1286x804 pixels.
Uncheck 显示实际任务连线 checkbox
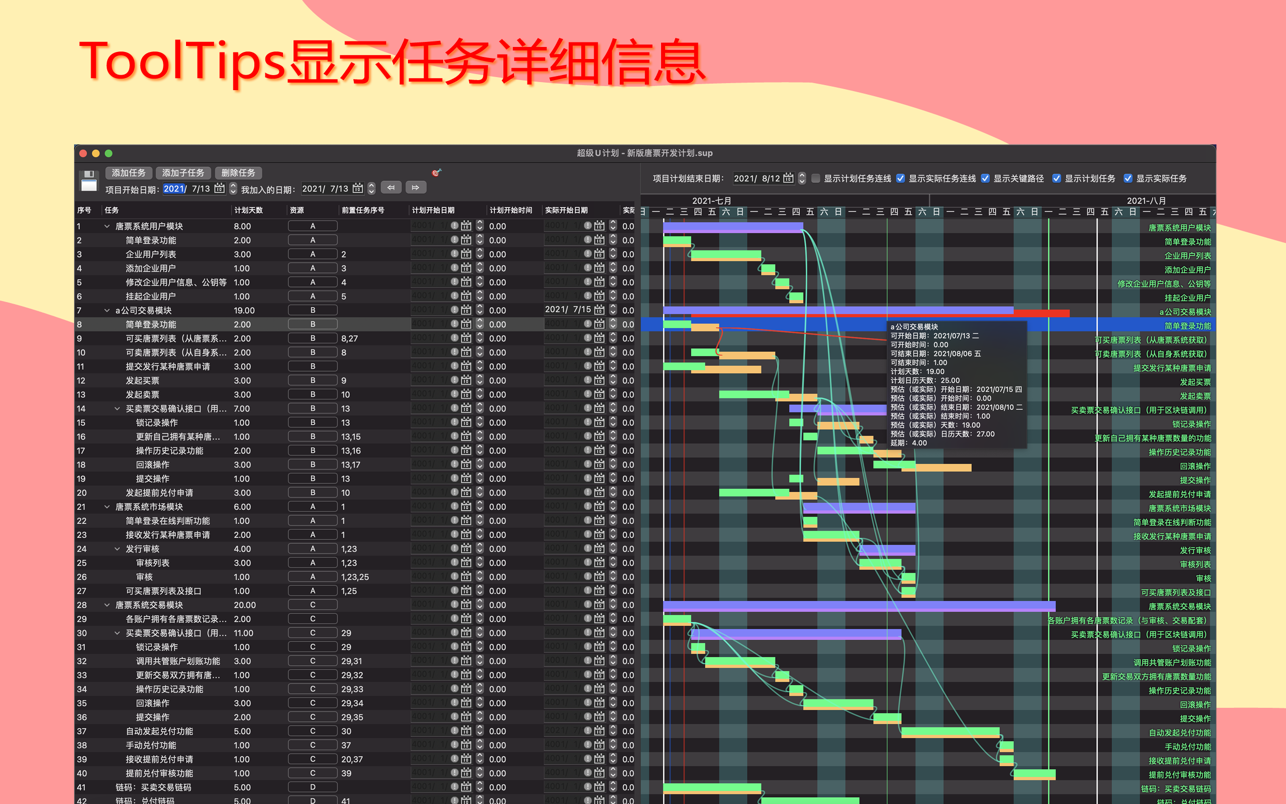(x=900, y=178)
